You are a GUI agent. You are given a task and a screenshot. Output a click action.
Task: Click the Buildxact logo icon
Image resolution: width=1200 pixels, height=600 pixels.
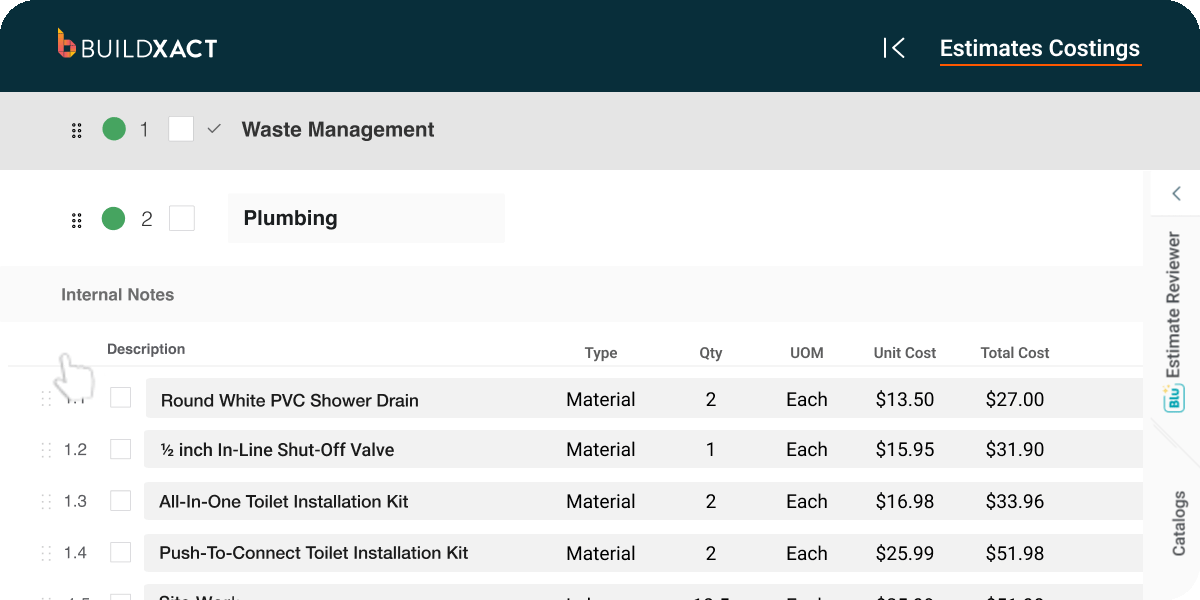coord(67,44)
